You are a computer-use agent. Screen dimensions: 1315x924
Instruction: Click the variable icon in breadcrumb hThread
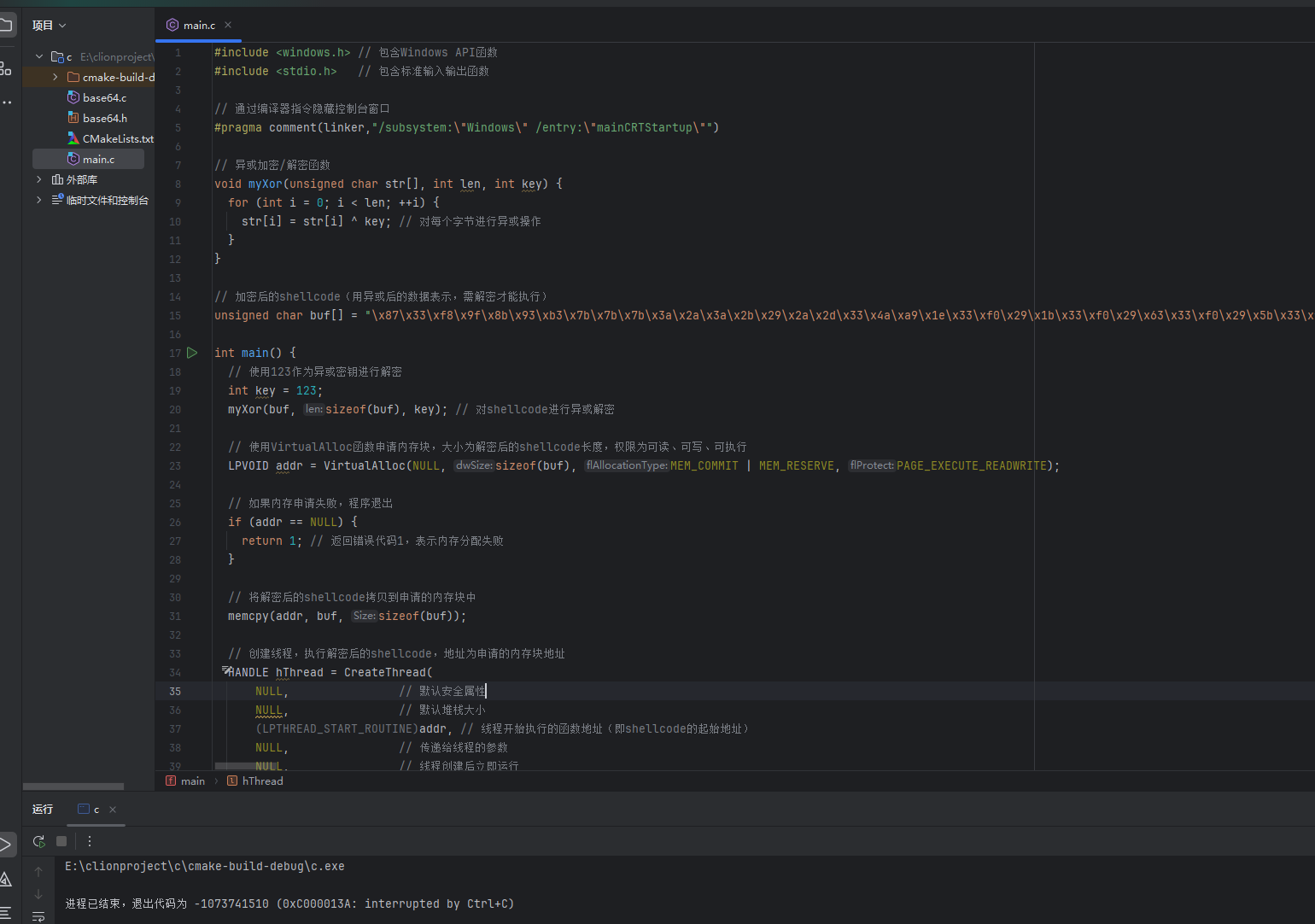pos(232,781)
